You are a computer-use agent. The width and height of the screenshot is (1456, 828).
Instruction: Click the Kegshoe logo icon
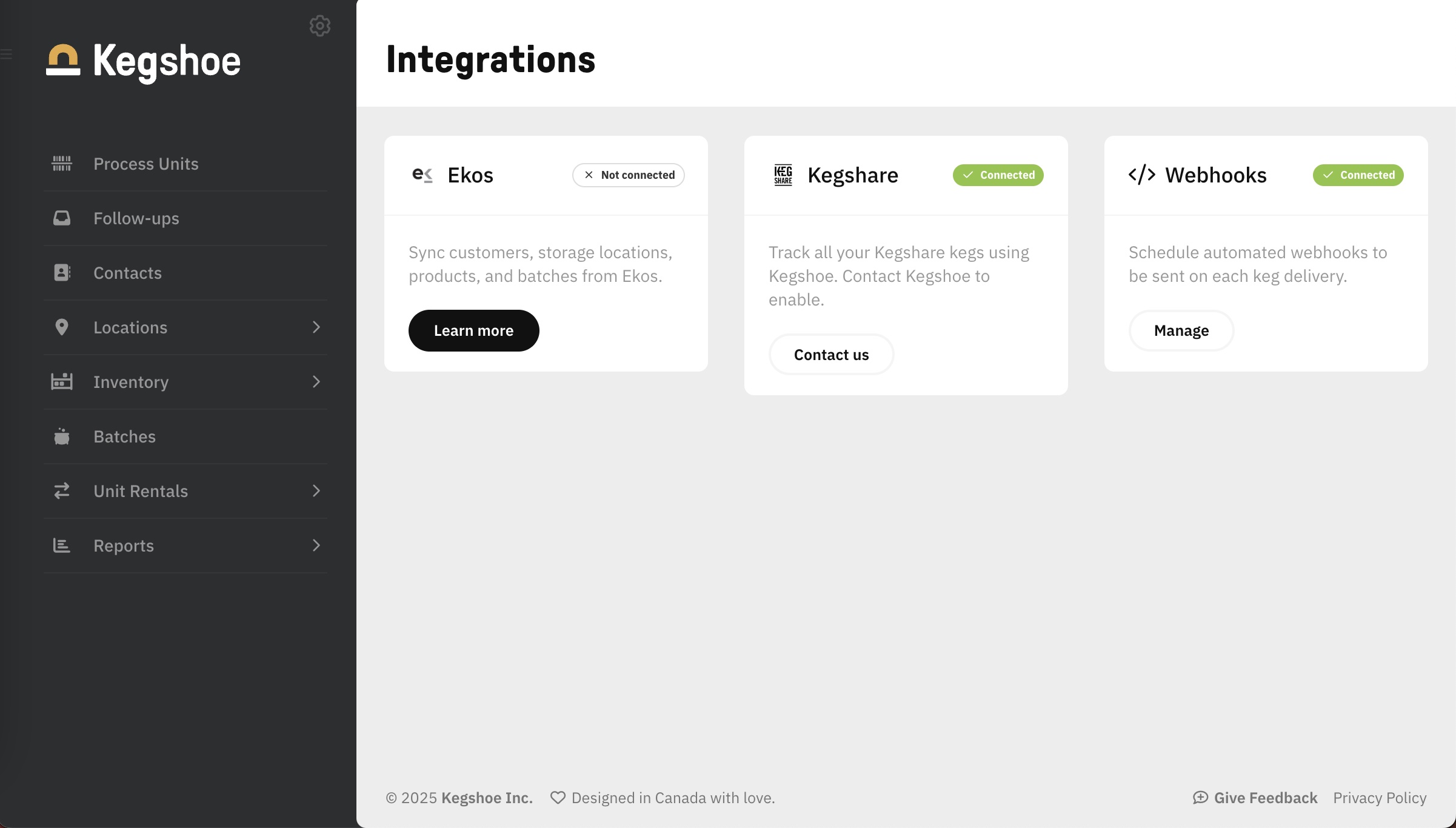(63, 60)
